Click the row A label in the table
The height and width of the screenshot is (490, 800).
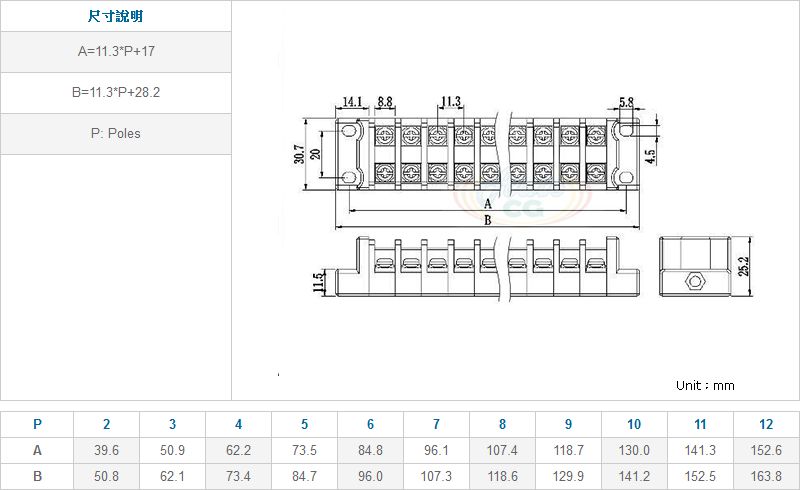37,450
